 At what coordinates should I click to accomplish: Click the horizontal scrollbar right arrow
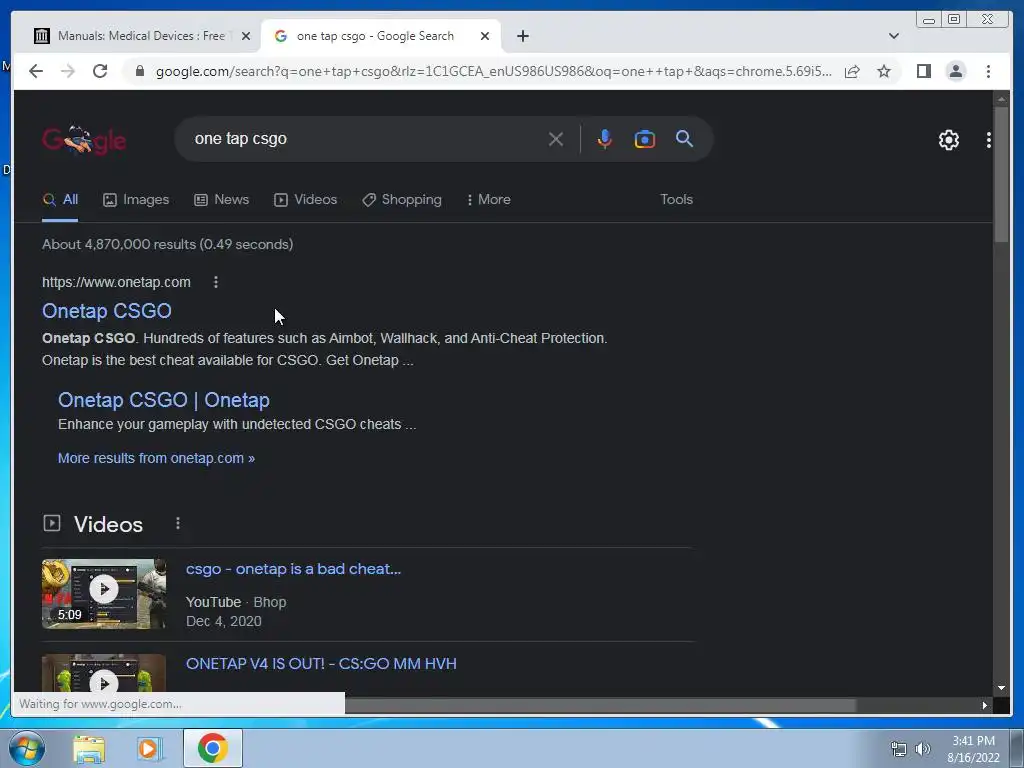[x=984, y=705]
